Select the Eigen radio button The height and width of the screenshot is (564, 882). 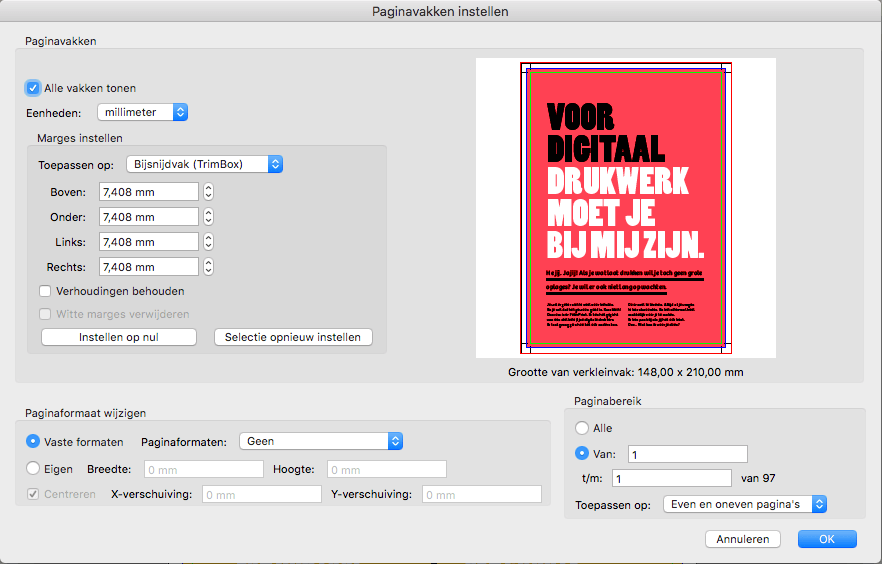coord(33,468)
